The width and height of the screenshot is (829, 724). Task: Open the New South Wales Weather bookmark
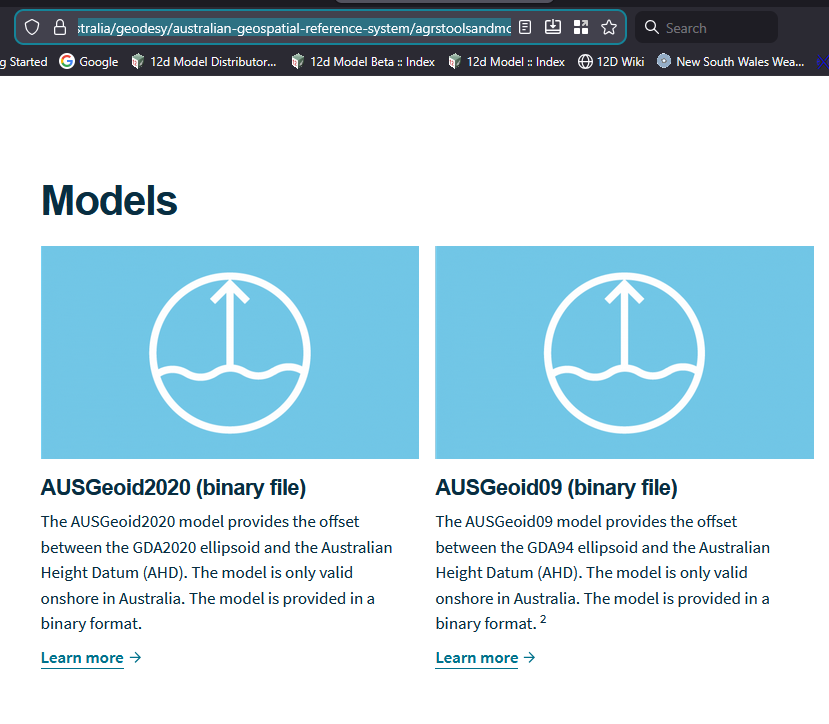click(x=730, y=62)
